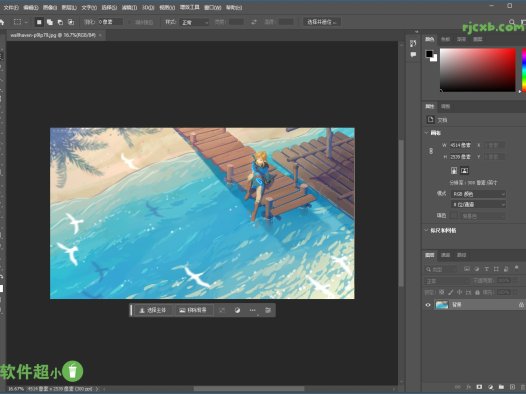Open the Layer menu
Screen dimensions: 526x394
(x=69, y=7)
